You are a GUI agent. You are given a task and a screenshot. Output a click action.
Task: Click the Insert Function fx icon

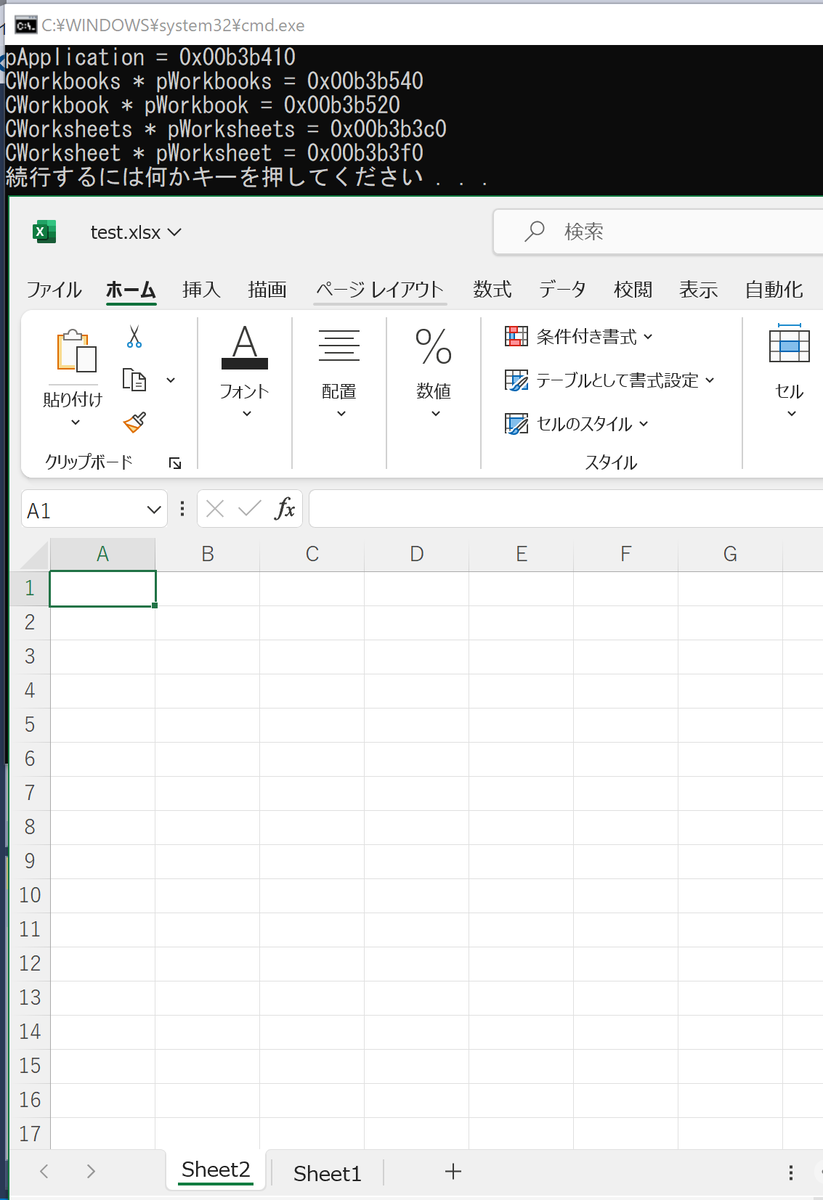285,509
